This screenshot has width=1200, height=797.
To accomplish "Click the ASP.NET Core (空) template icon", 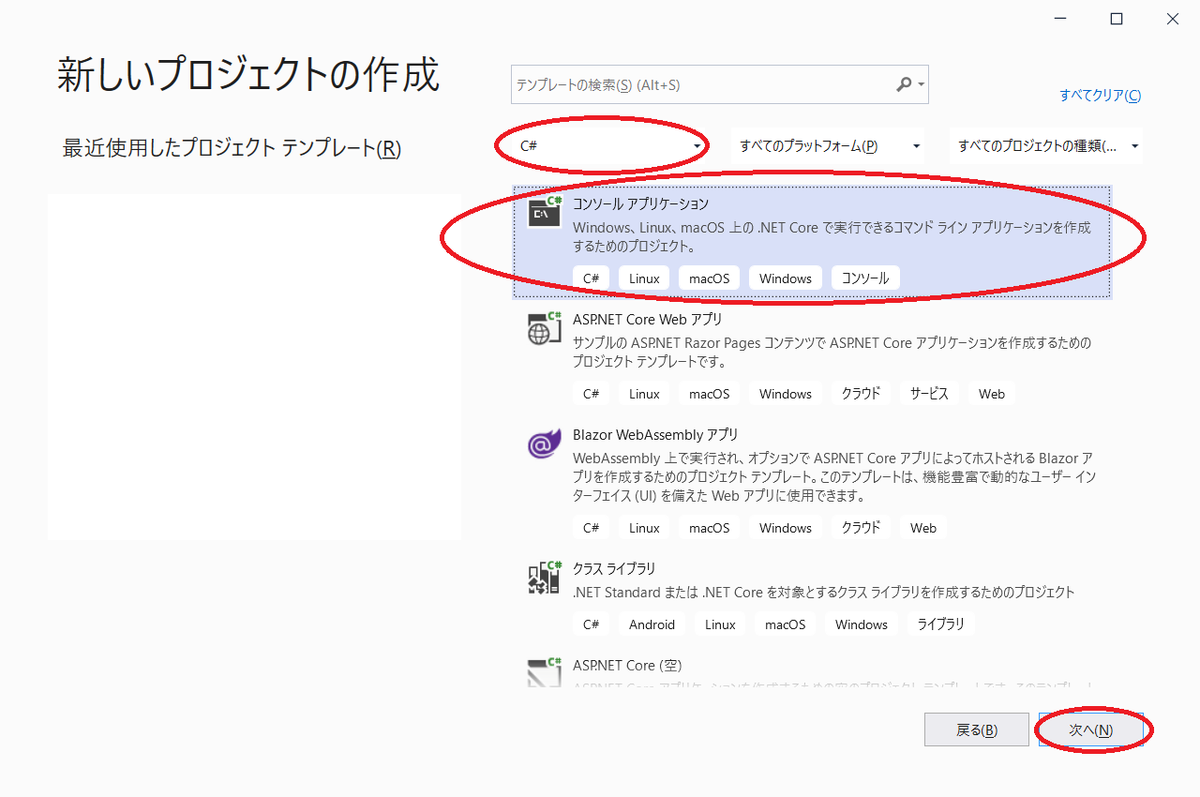I will [x=544, y=672].
